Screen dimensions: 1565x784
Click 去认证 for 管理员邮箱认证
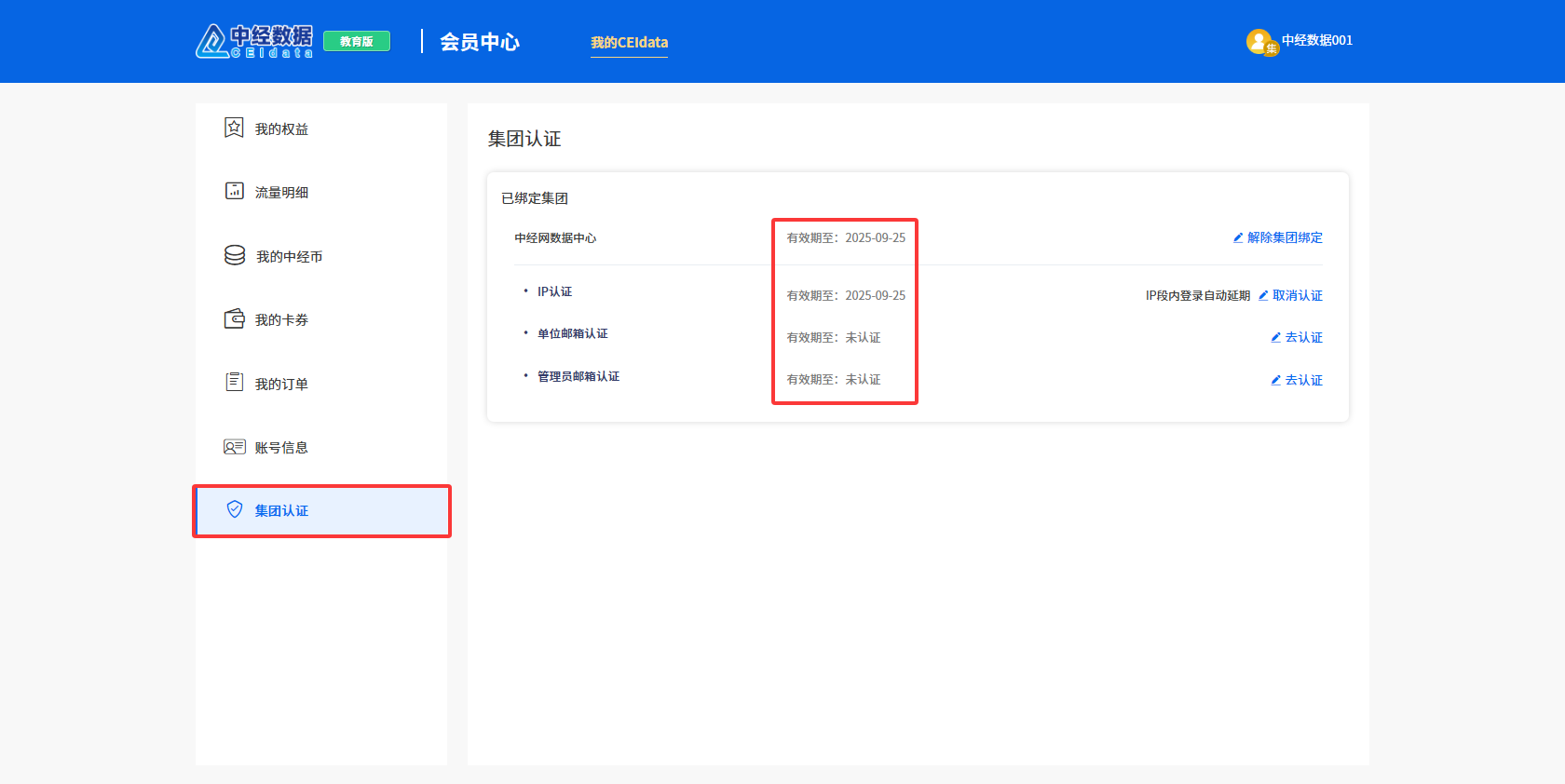tap(1302, 380)
